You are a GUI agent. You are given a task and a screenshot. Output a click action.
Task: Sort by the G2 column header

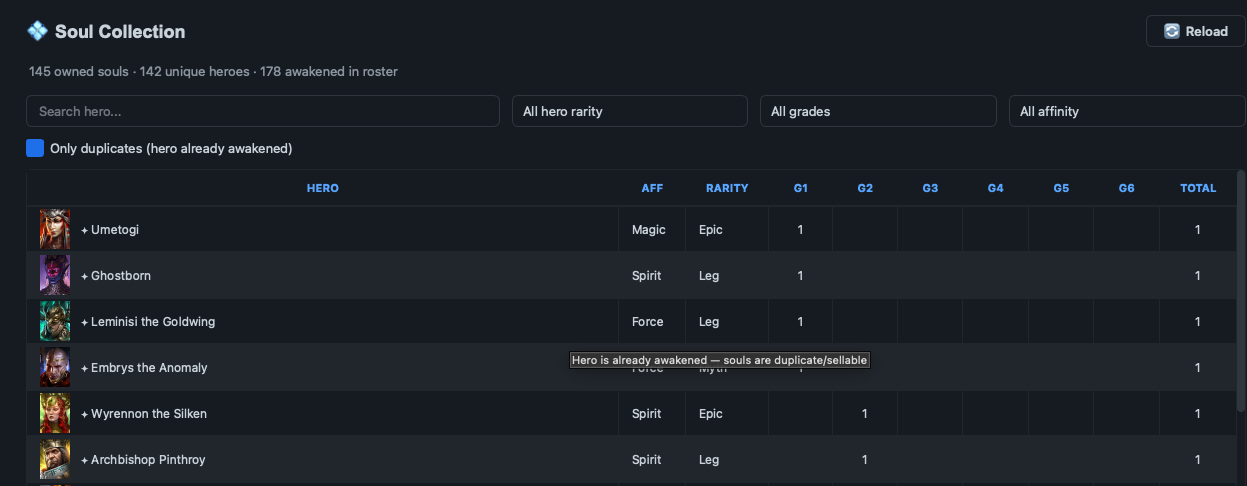(x=865, y=188)
